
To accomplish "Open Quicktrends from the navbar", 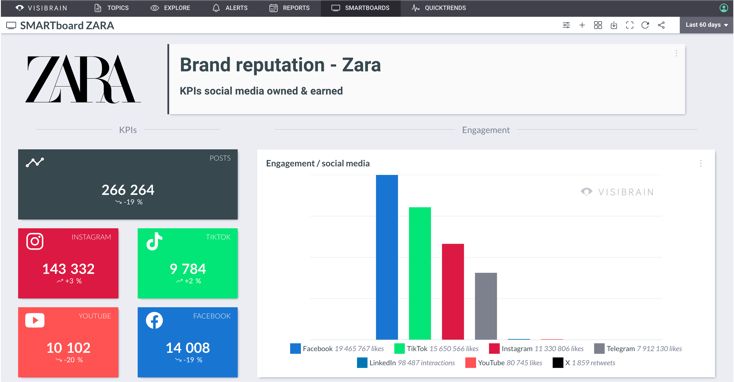I will point(439,8).
